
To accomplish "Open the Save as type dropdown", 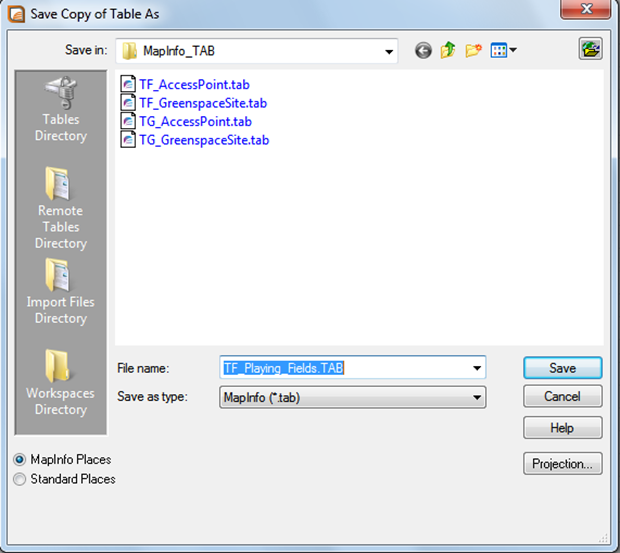I will [352, 397].
